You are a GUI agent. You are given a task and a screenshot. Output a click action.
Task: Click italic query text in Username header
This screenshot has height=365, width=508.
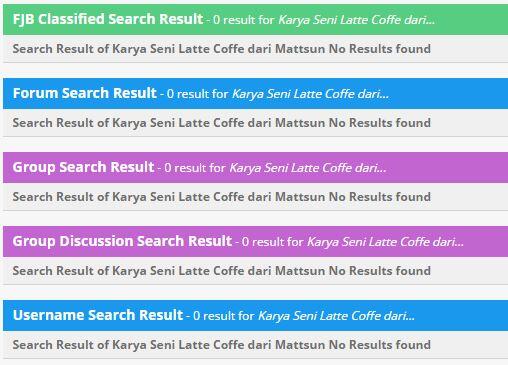tap(336, 316)
